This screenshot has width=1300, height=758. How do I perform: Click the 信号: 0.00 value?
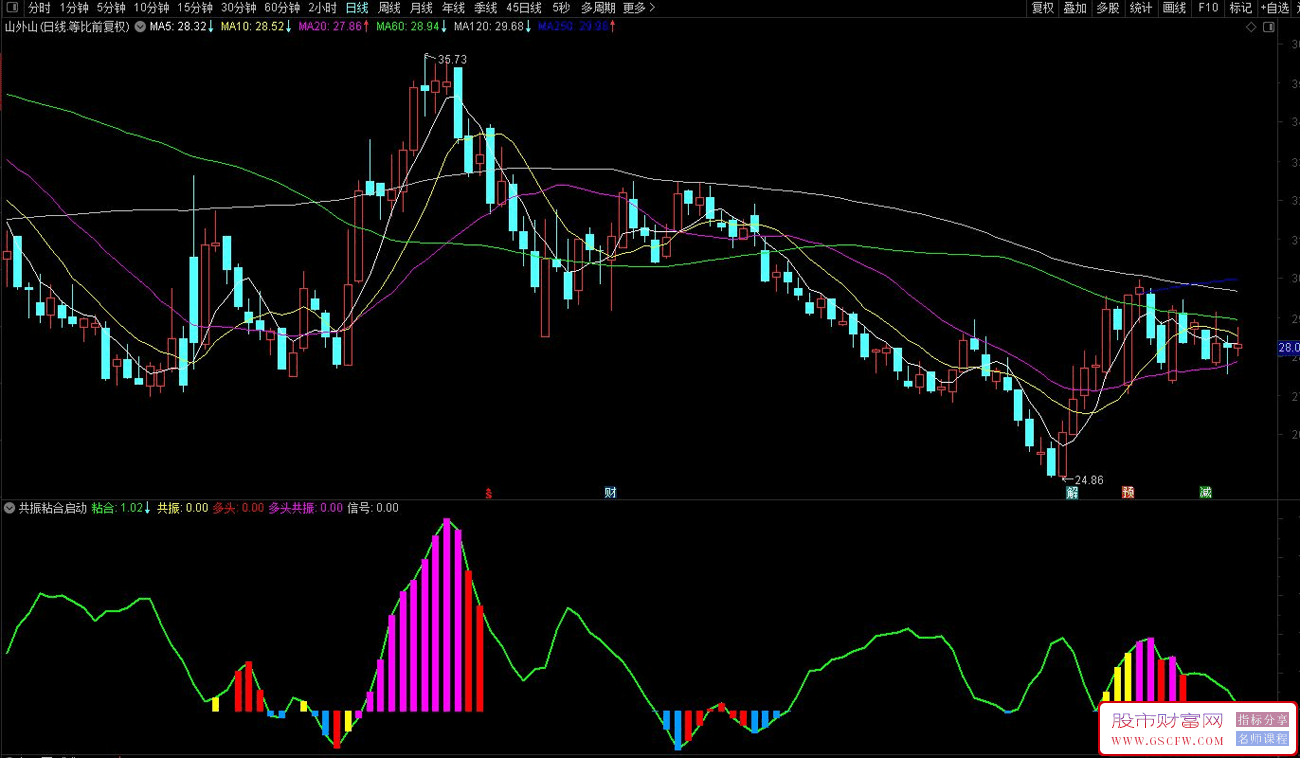point(372,508)
